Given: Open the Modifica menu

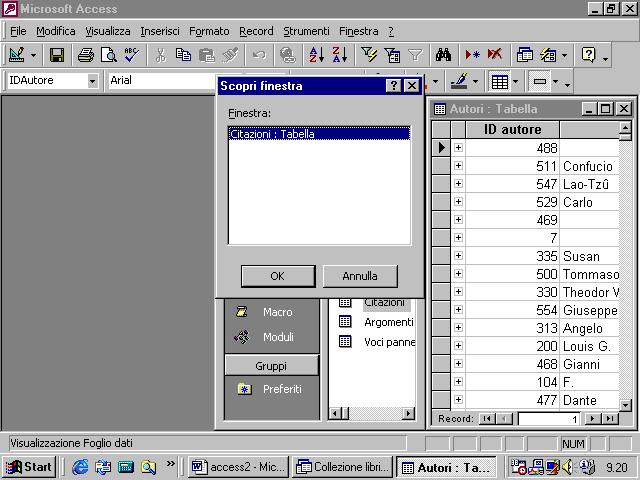Looking at the screenshot, I should coord(56,31).
